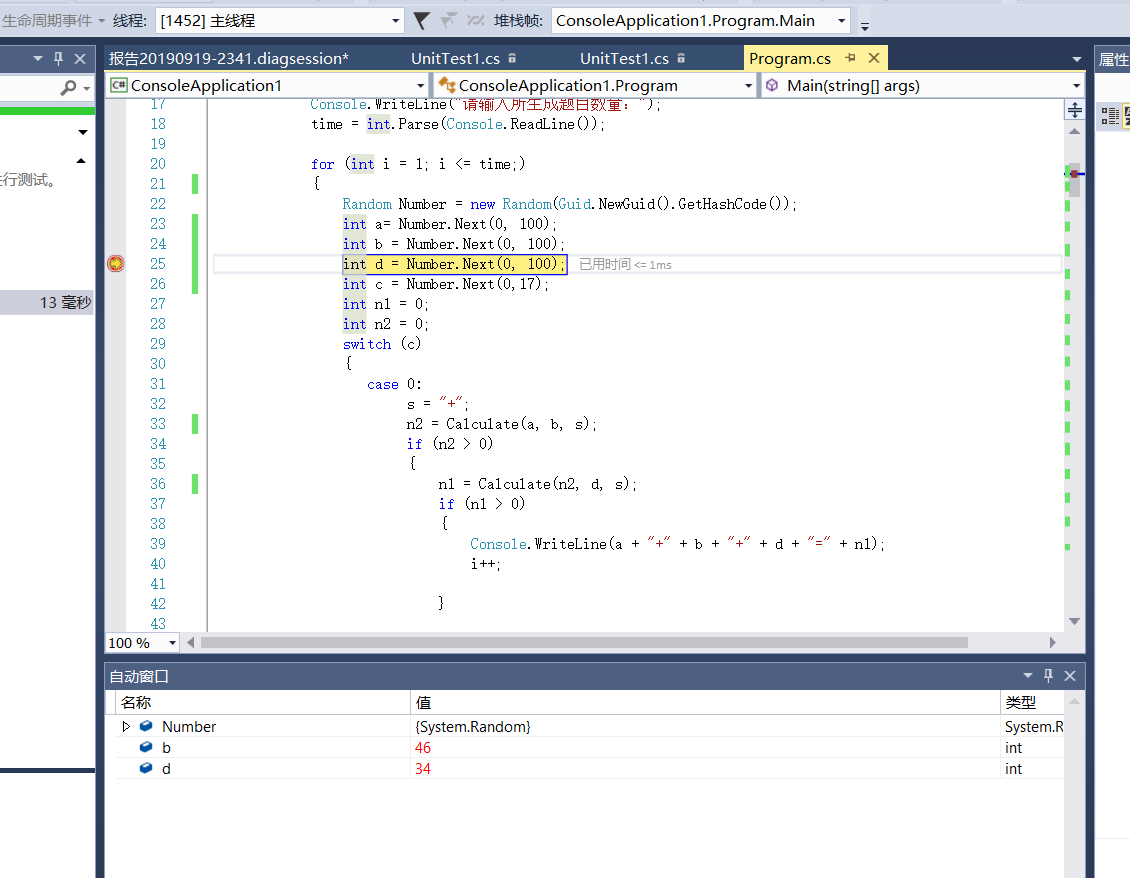Close the left diagnostics panel
Viewport: 1130px width, 878px height.
click(x=80, y=58)
